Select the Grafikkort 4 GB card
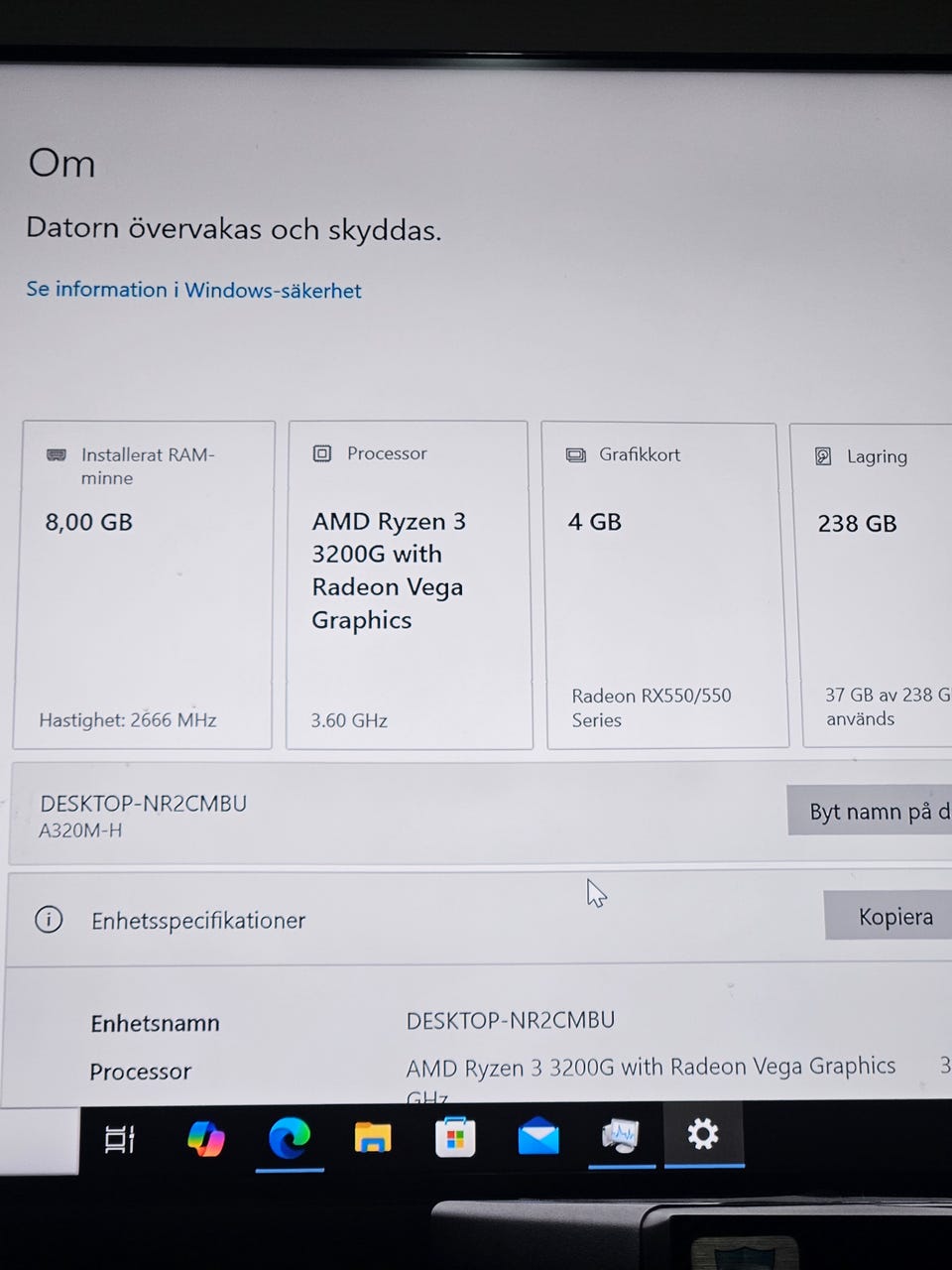The image size is (952, 1270). coord(664,584)
